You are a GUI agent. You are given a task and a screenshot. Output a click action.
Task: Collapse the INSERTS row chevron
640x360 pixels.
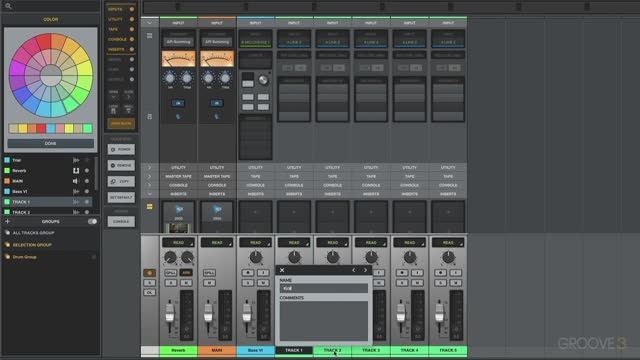click(x=149, y=194)
